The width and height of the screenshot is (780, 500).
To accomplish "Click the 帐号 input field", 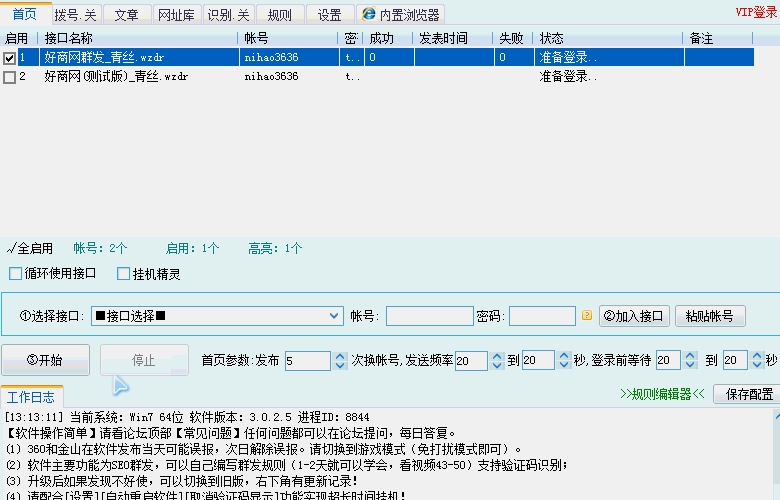I will (429, 316).
